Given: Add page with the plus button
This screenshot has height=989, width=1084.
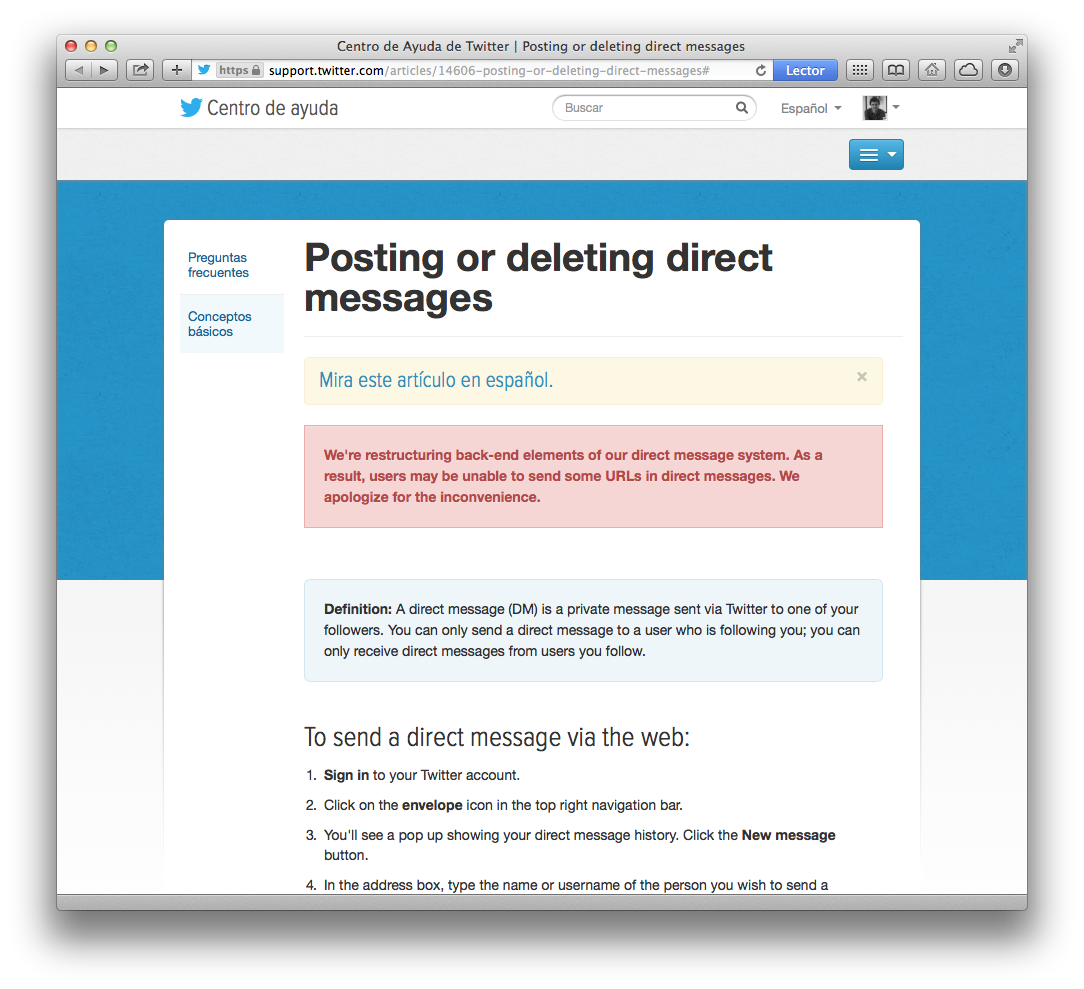Looking at the screenshot, I should pyautogui.click(x=177, y=70).
